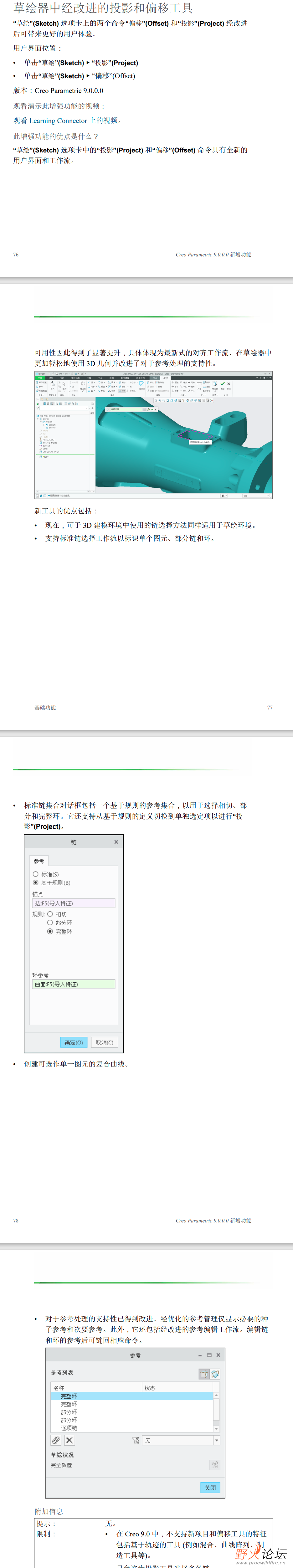The height and width of the screenshot is (1568, 293).
Task: Click the 用户界面位置： label
Action: pos(37,48)
